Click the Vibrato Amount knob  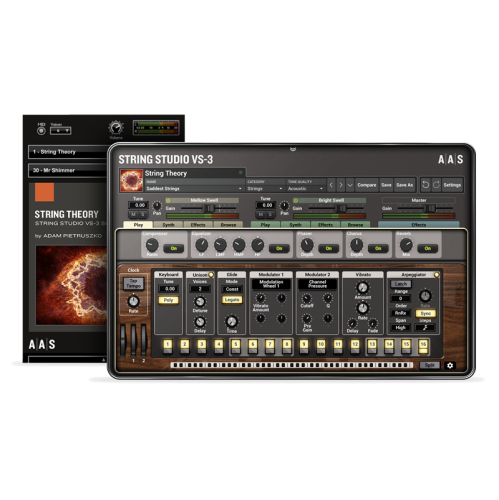coord(363,287)
